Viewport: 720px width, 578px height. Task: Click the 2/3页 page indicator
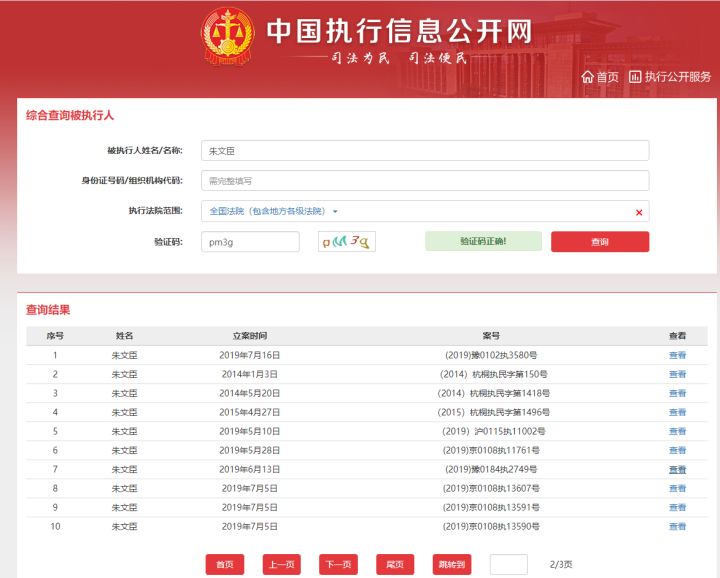[561, 564]
